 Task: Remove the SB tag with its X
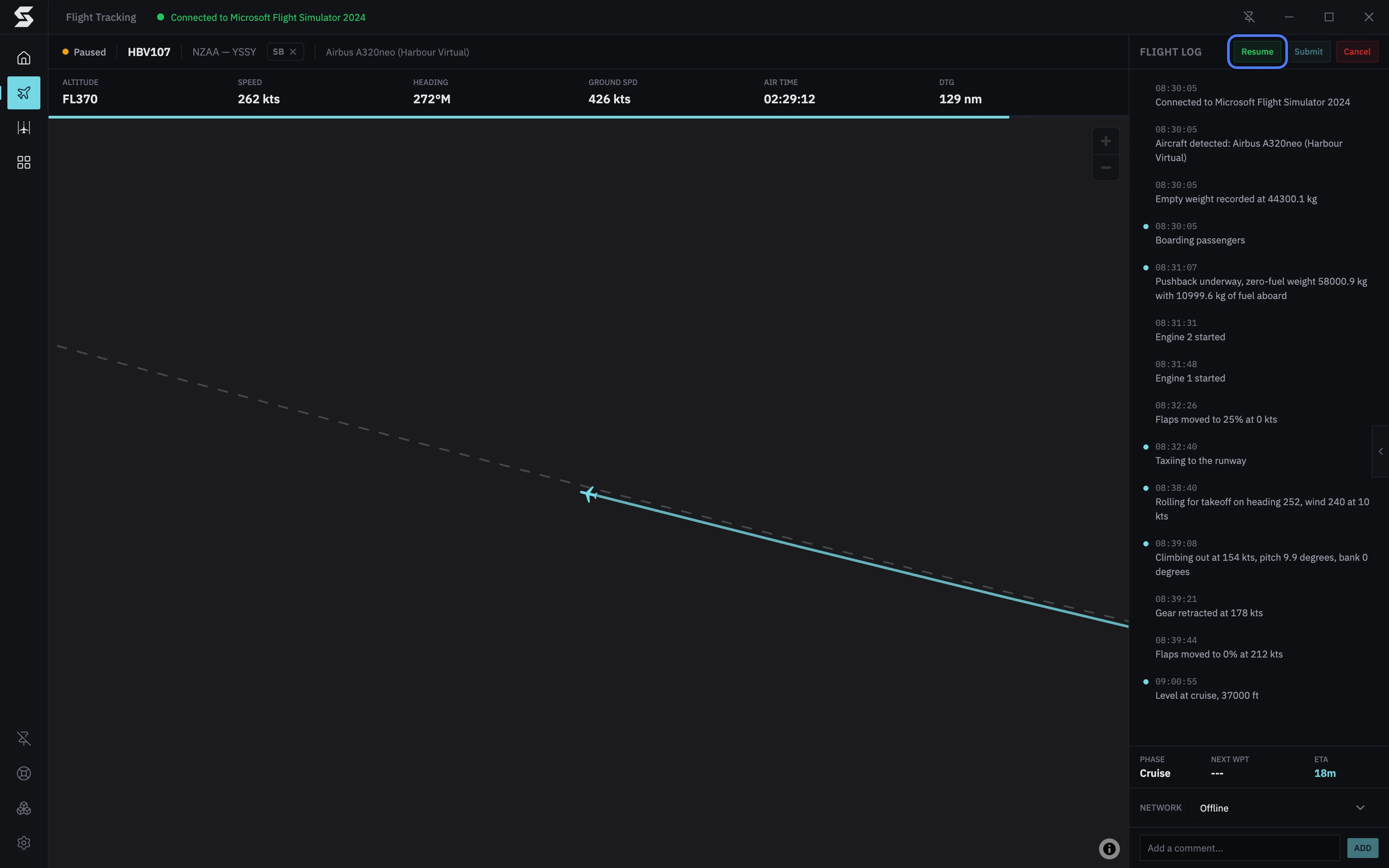tap(293, 52)
